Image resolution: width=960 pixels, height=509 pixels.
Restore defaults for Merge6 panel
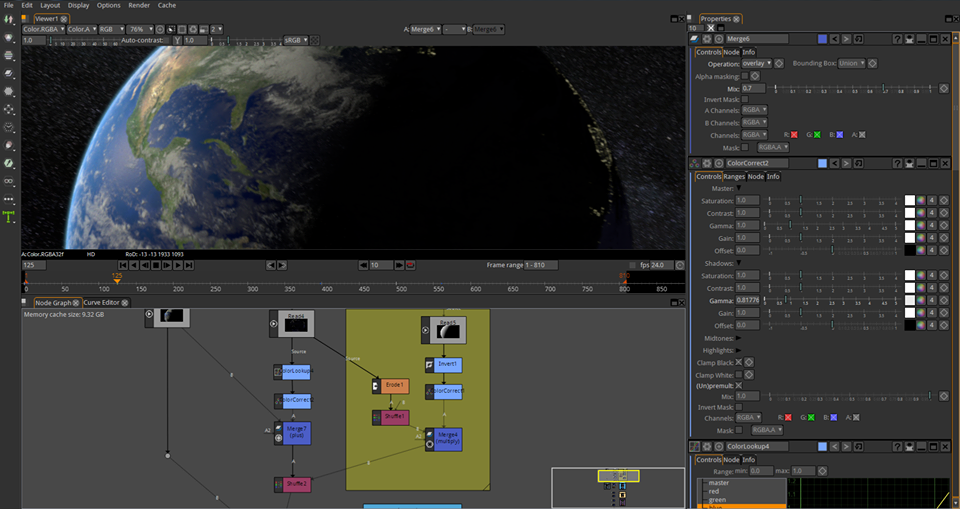859,39
